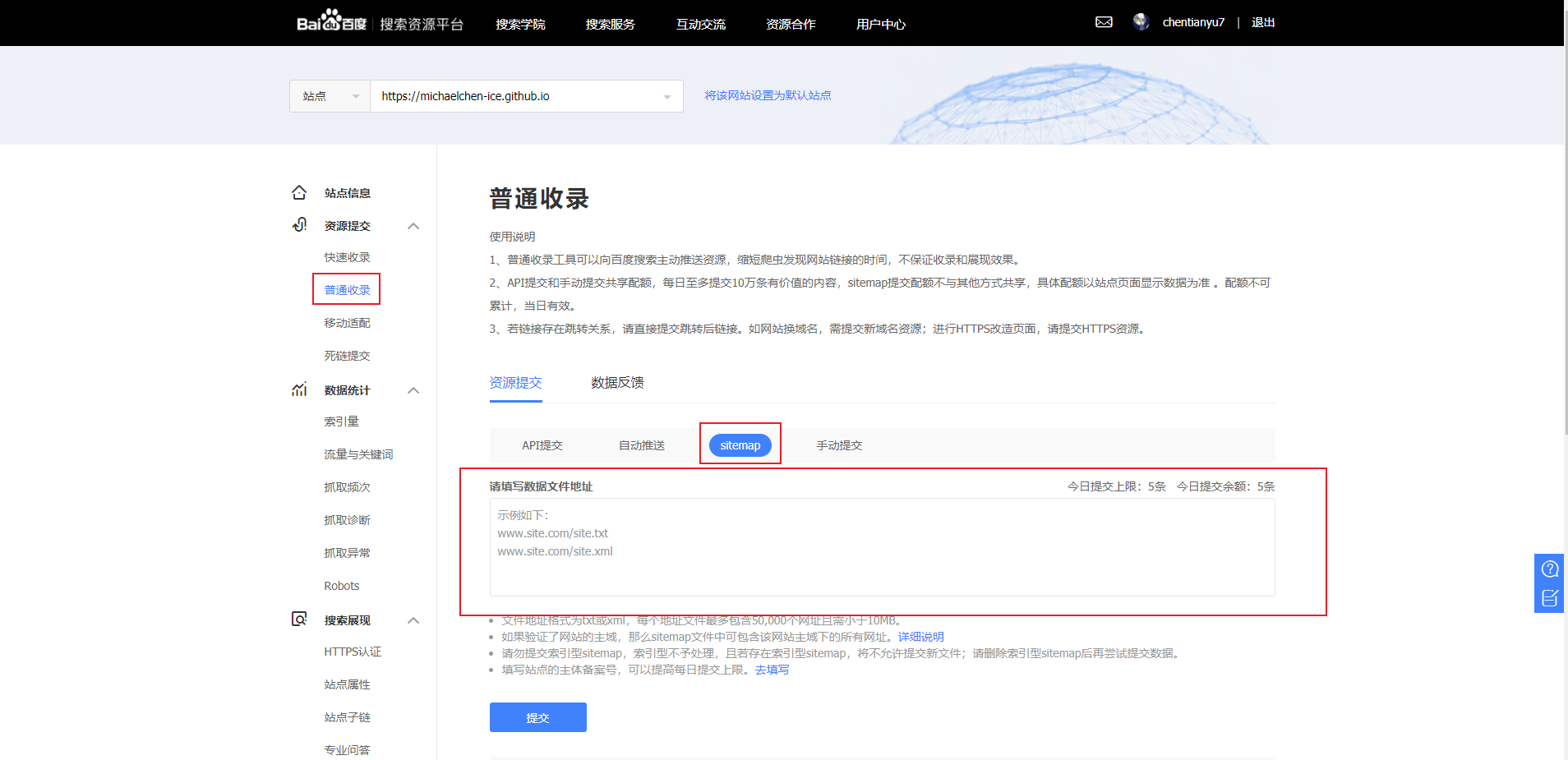
Task: Open 流量与关键词 in the sidebar
Action: [x=358, y=454]
